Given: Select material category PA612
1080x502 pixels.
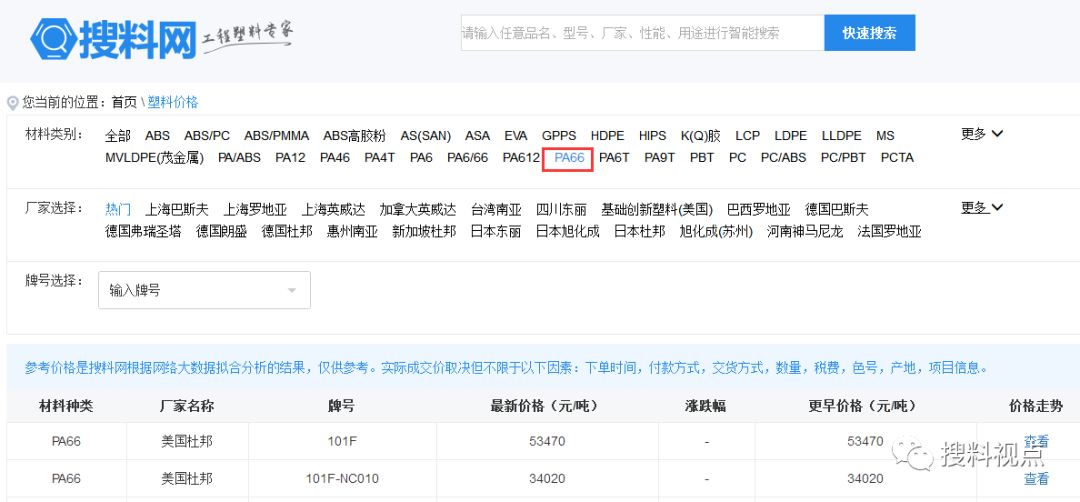Looking at the screenshot, I should [521, 158].
